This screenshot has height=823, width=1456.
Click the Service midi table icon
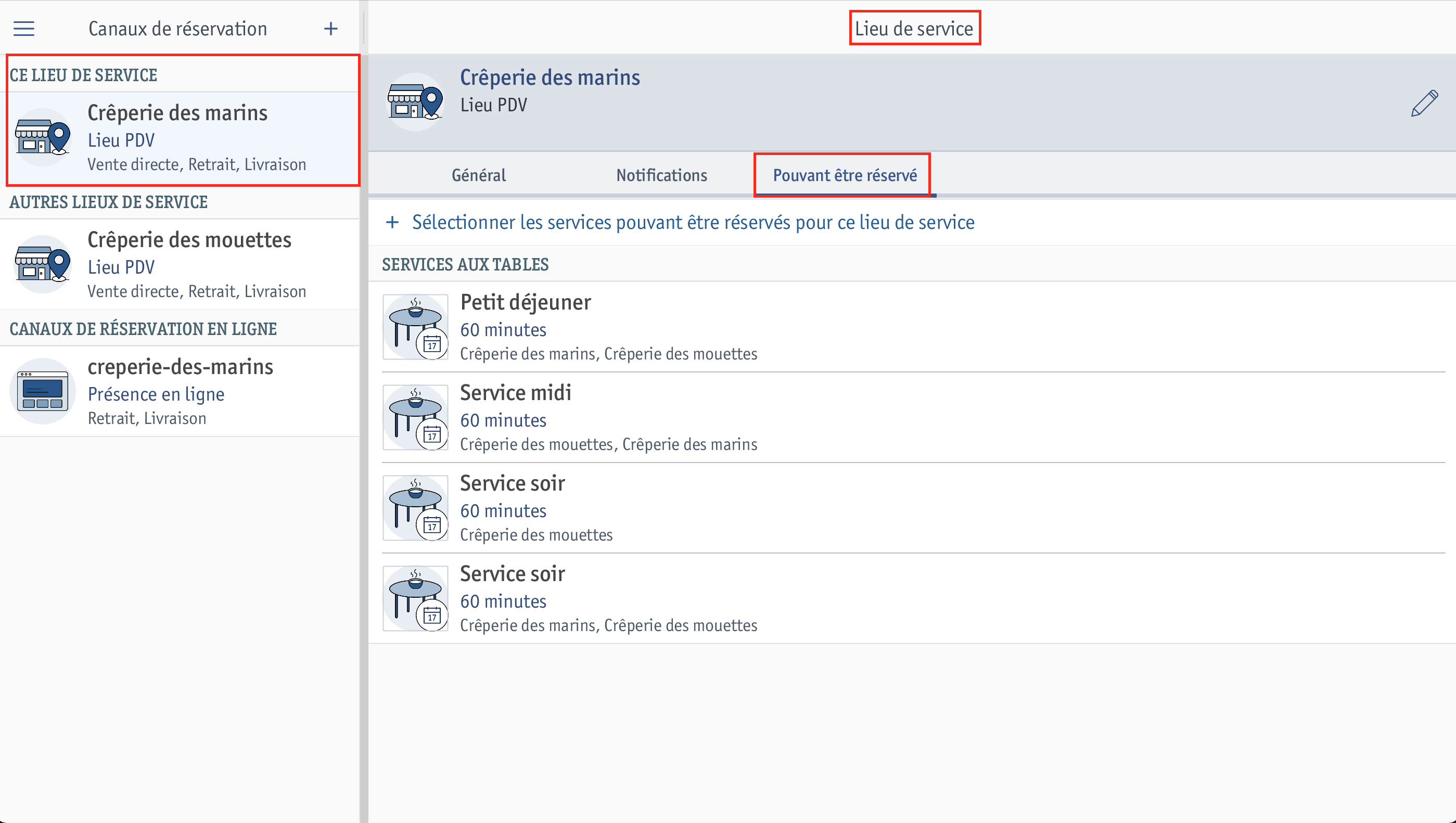(x=415, y=417)
